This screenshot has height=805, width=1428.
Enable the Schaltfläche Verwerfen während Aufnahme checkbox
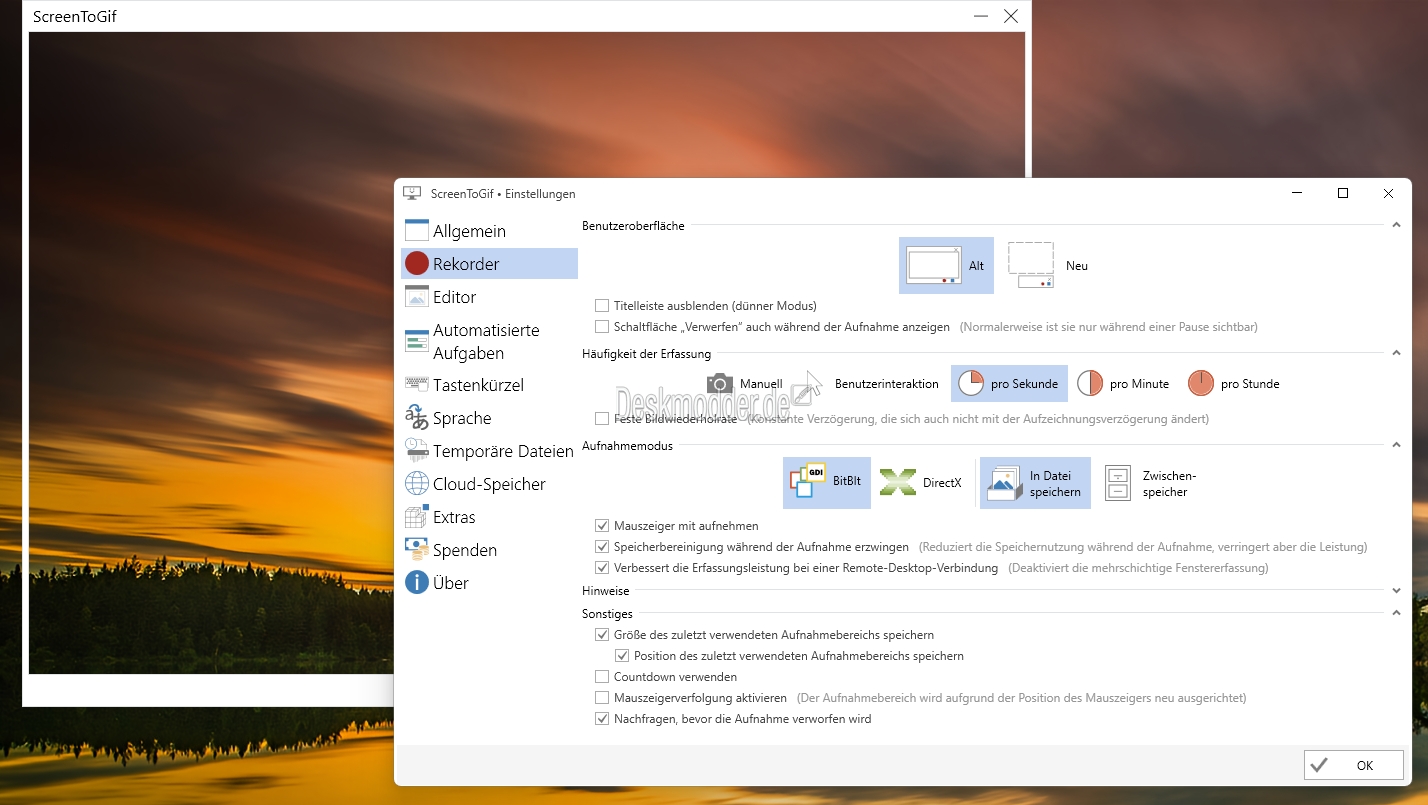click(602, 327)
